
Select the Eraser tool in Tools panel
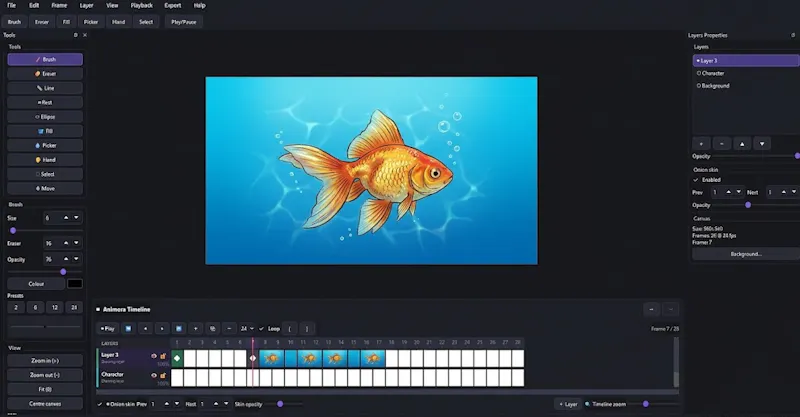45,73
